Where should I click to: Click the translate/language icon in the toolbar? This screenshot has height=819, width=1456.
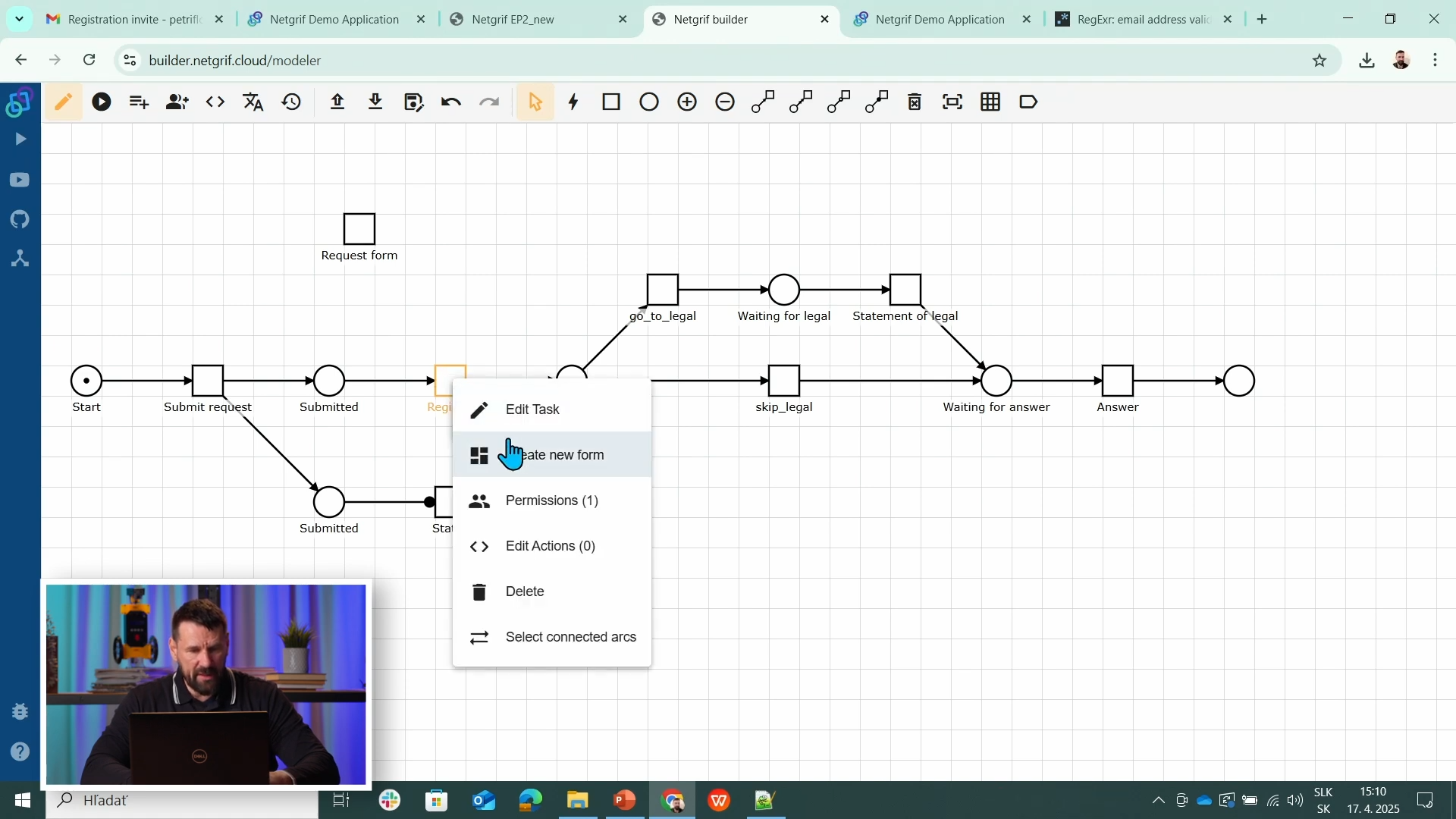point(253,102)
